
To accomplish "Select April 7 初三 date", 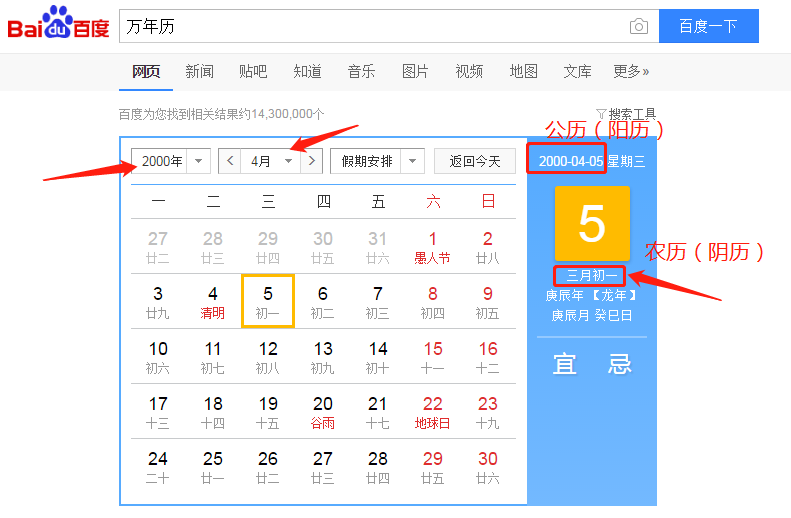I will [377, 302].
